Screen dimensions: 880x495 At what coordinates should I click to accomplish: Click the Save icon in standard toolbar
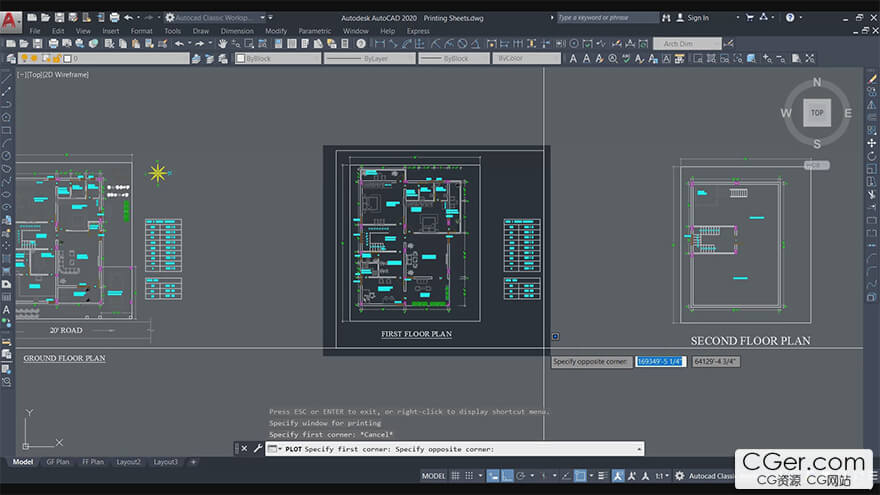(x=38, y=44)
